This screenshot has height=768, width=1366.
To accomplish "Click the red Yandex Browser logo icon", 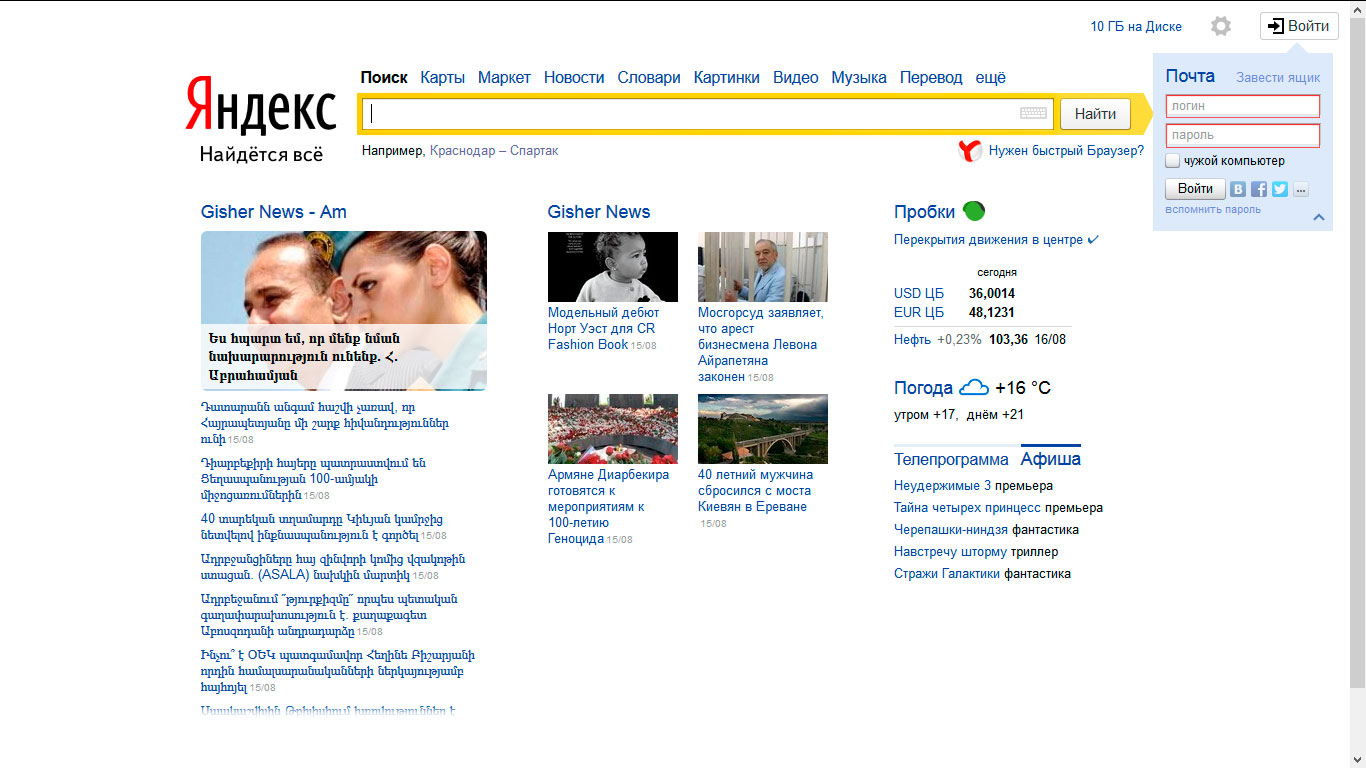I will click(970, 151).
